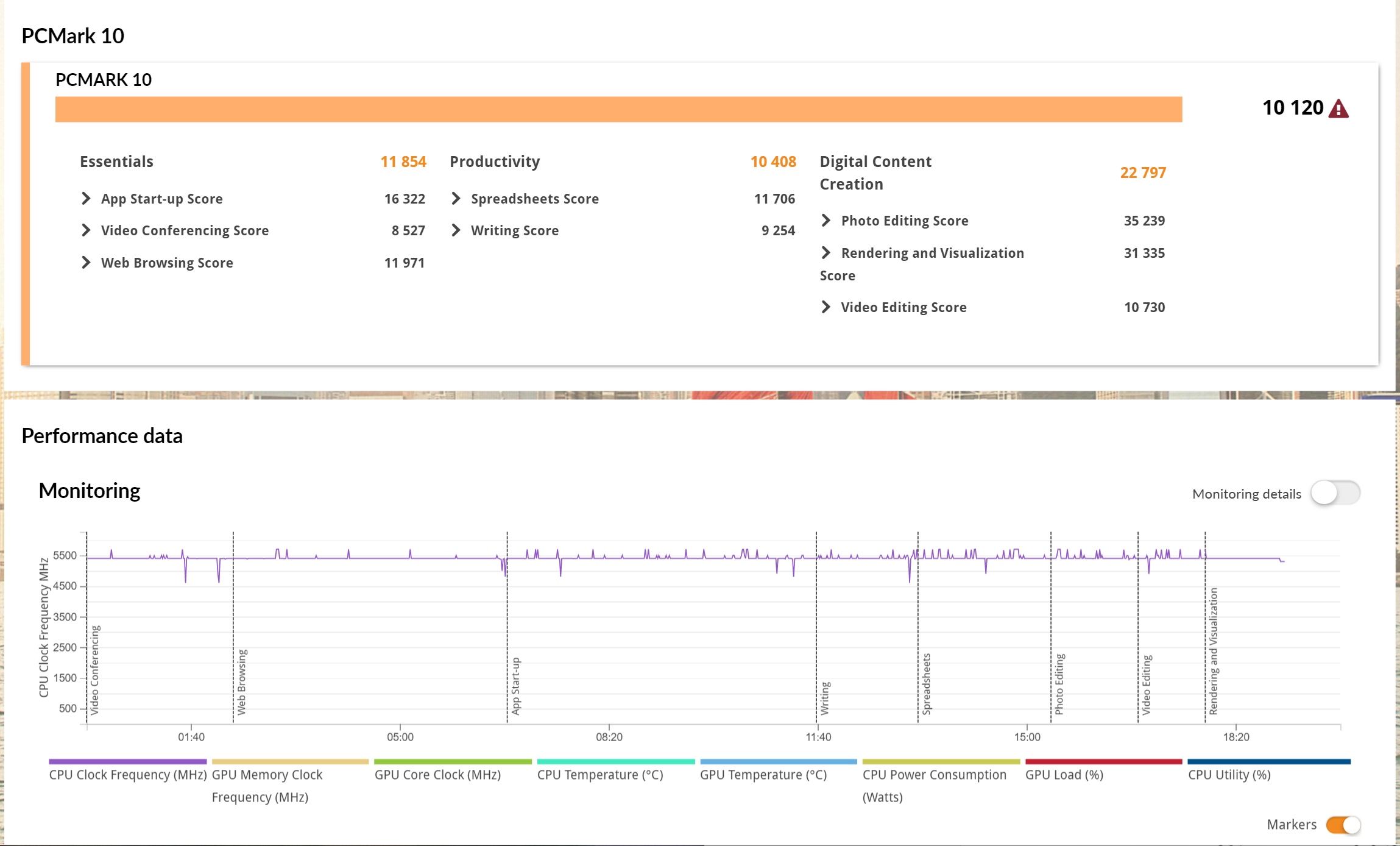Click the Photo Editing value 35 239
This screenshot has height=846, width=1400.
point(1144,221)
